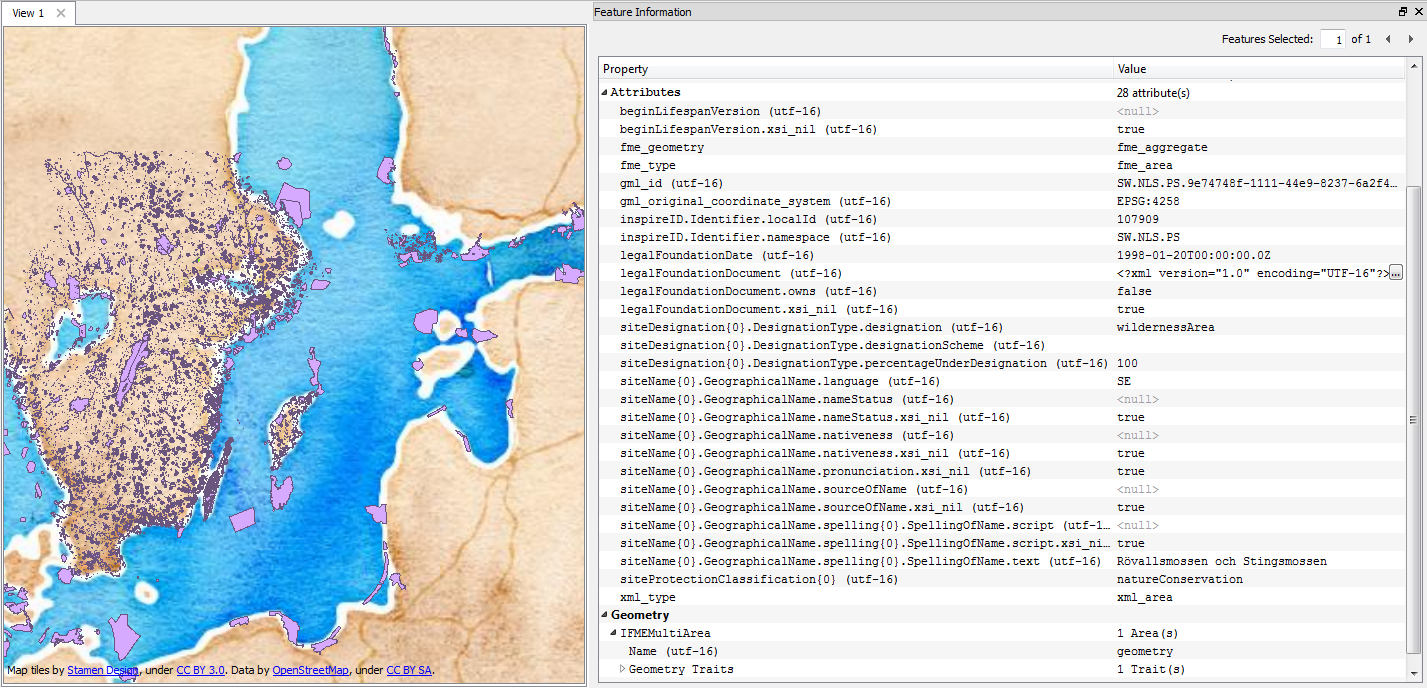The width and height of the screenshot is (1427, 688).
Task: Select the gml_id (utf-16) row
Action: [1002, 183]
